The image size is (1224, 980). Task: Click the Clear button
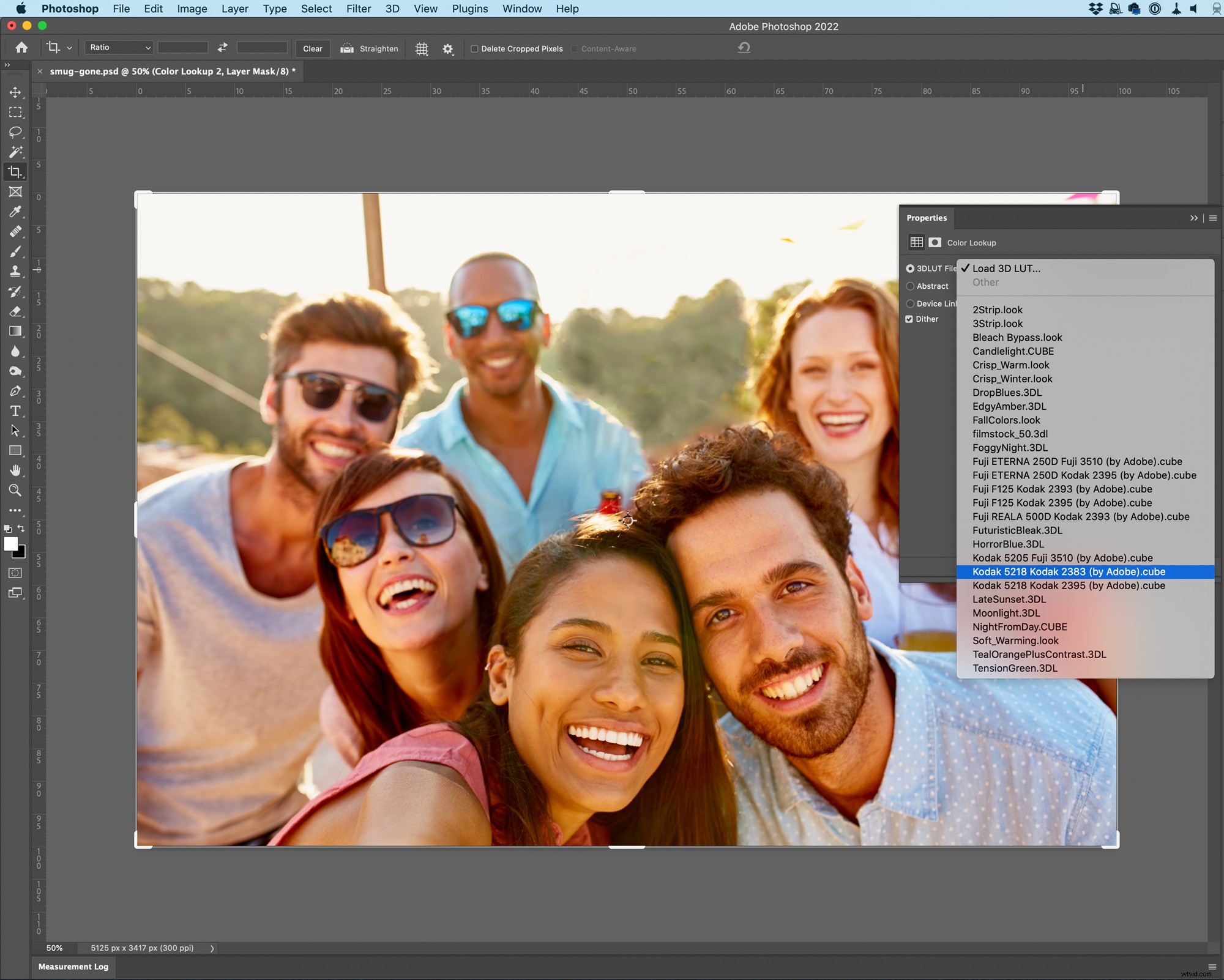point(312,48)
